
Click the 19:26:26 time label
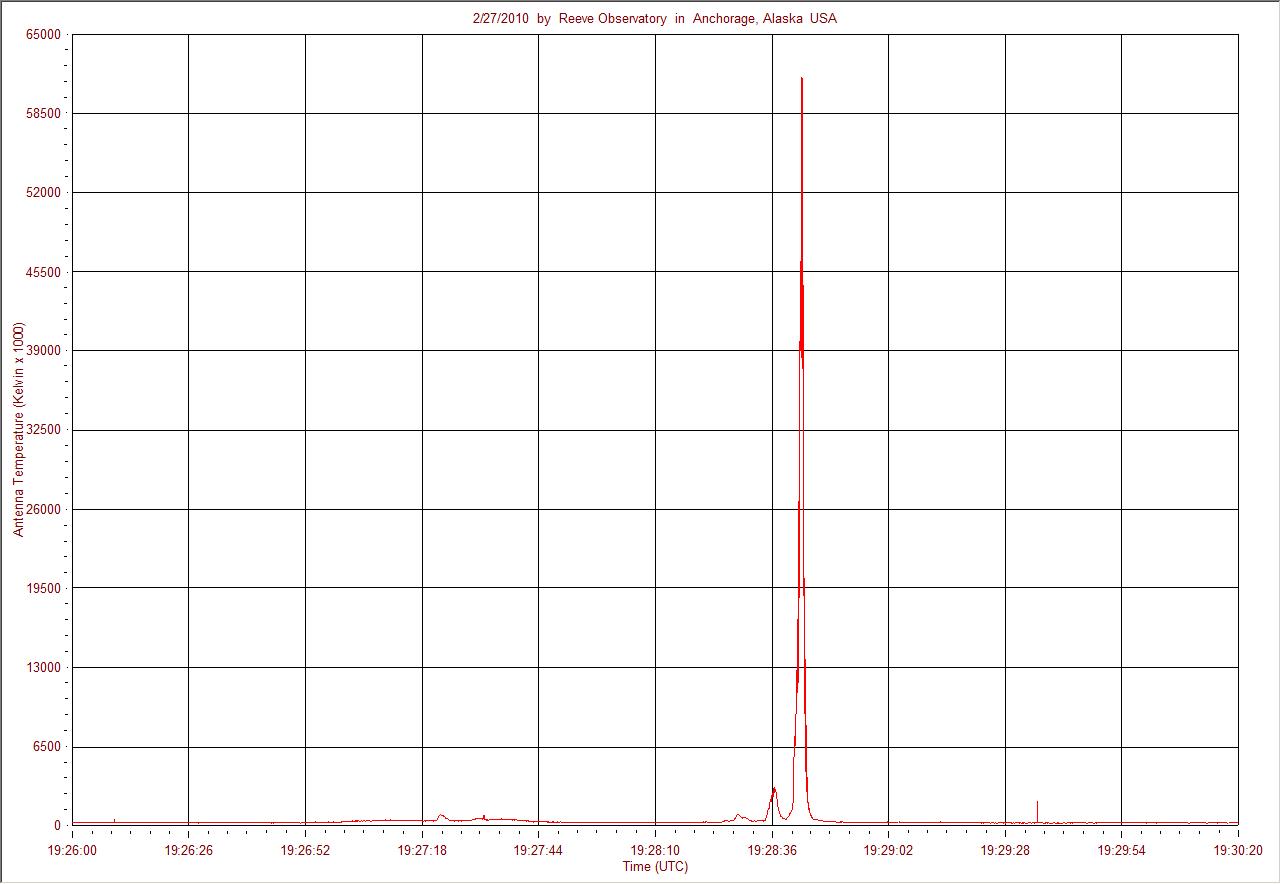point(188,850)
